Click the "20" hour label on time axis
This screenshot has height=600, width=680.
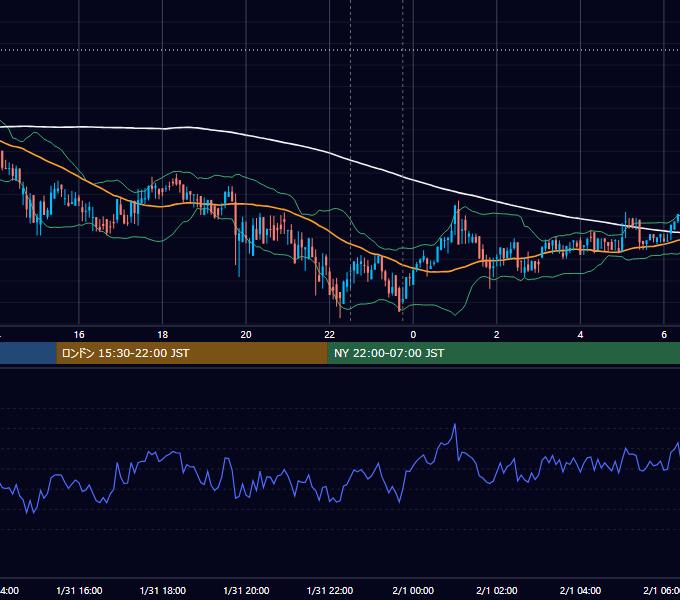click(x=246, y=335)
